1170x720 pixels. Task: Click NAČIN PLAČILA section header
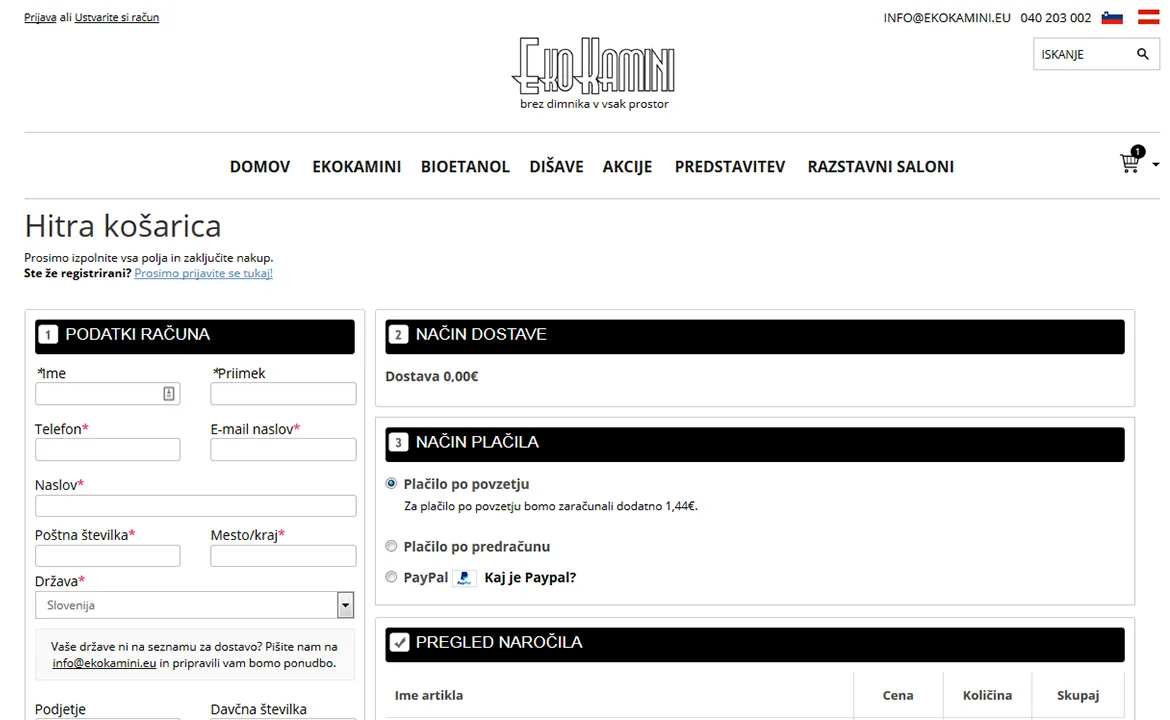[x=754, y=444]
